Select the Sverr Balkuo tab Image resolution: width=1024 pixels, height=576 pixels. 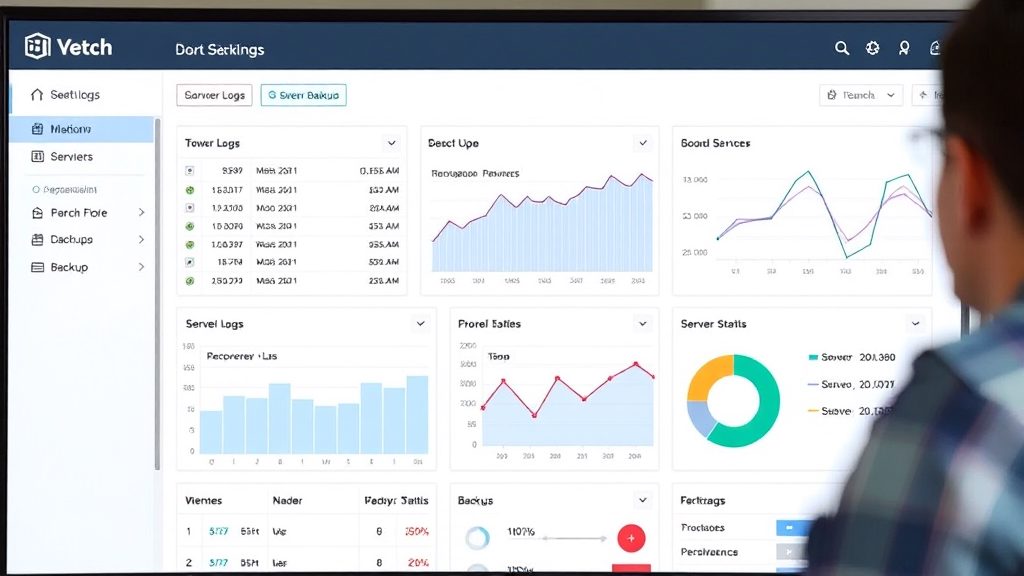tap(304, 95)
